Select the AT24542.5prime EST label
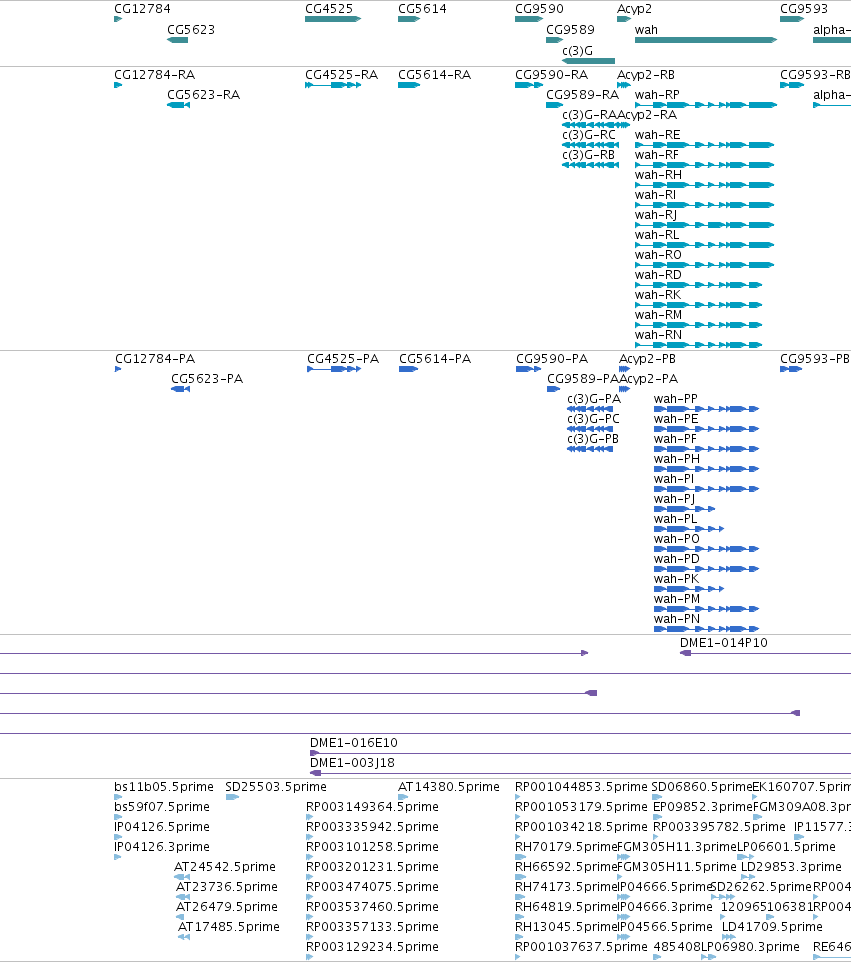 pos(225,866)
